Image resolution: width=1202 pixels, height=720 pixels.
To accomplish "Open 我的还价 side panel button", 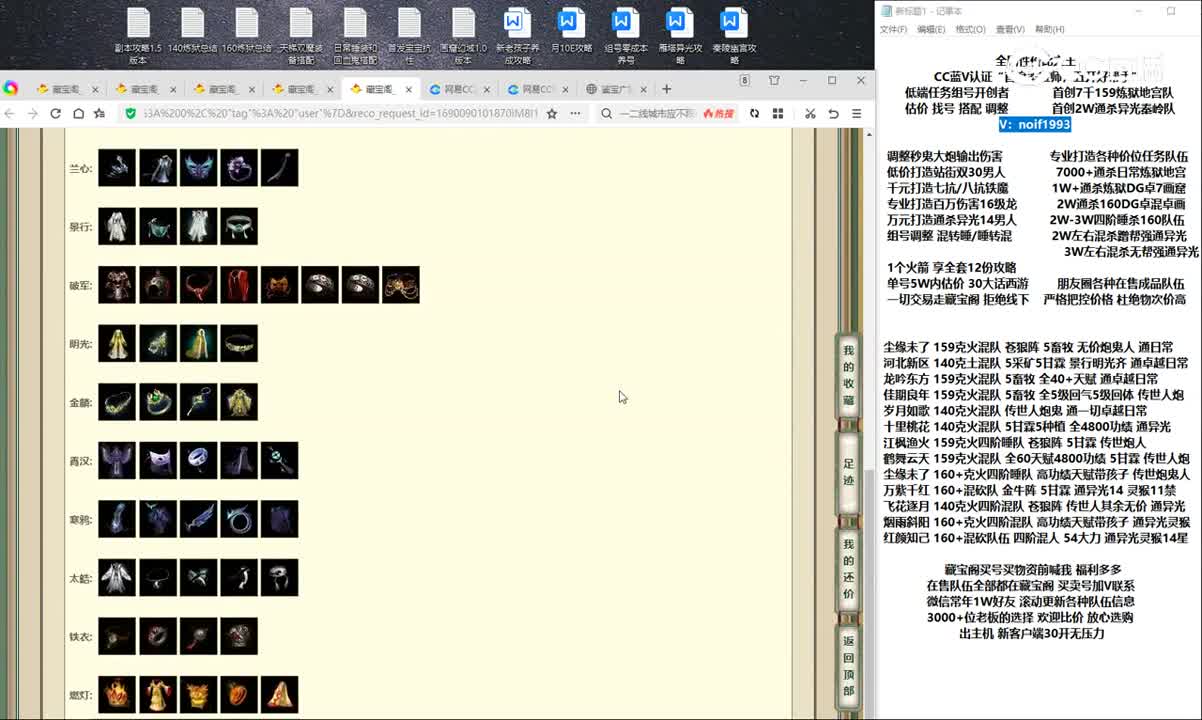I will [848, 569].
